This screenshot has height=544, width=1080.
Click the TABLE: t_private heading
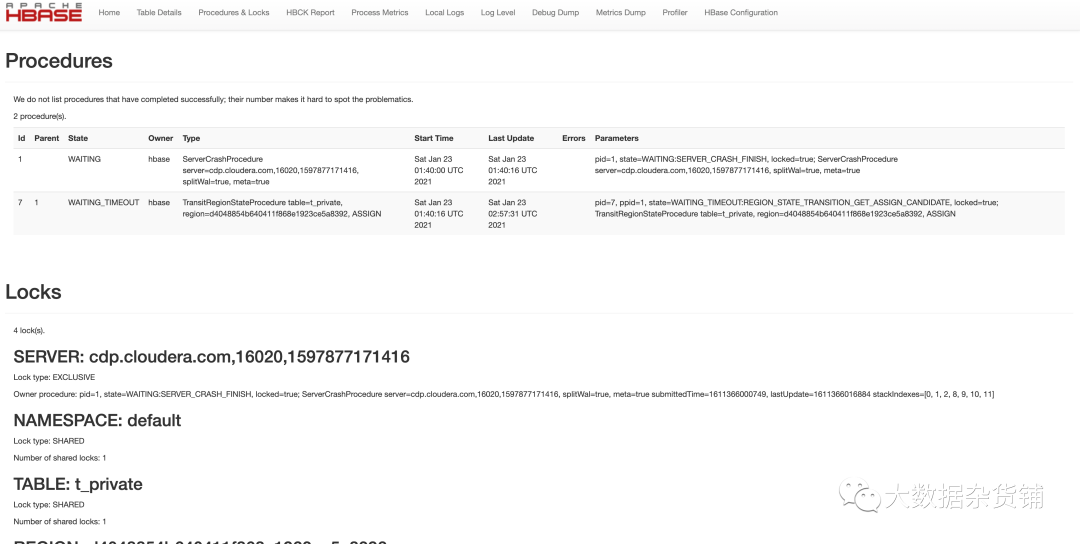[x=78, y=484]
